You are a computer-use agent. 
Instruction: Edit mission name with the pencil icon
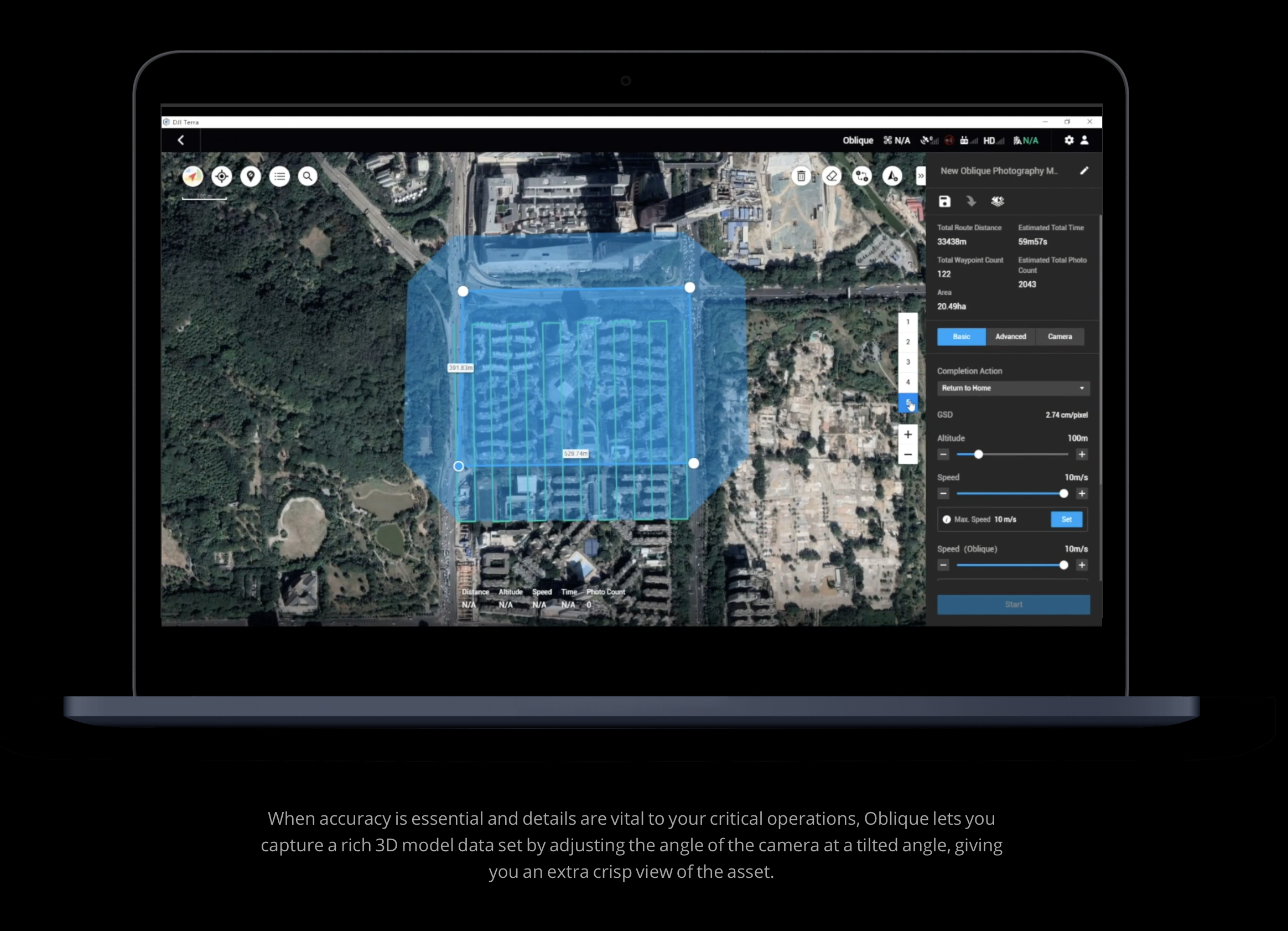click(1084, 170)
